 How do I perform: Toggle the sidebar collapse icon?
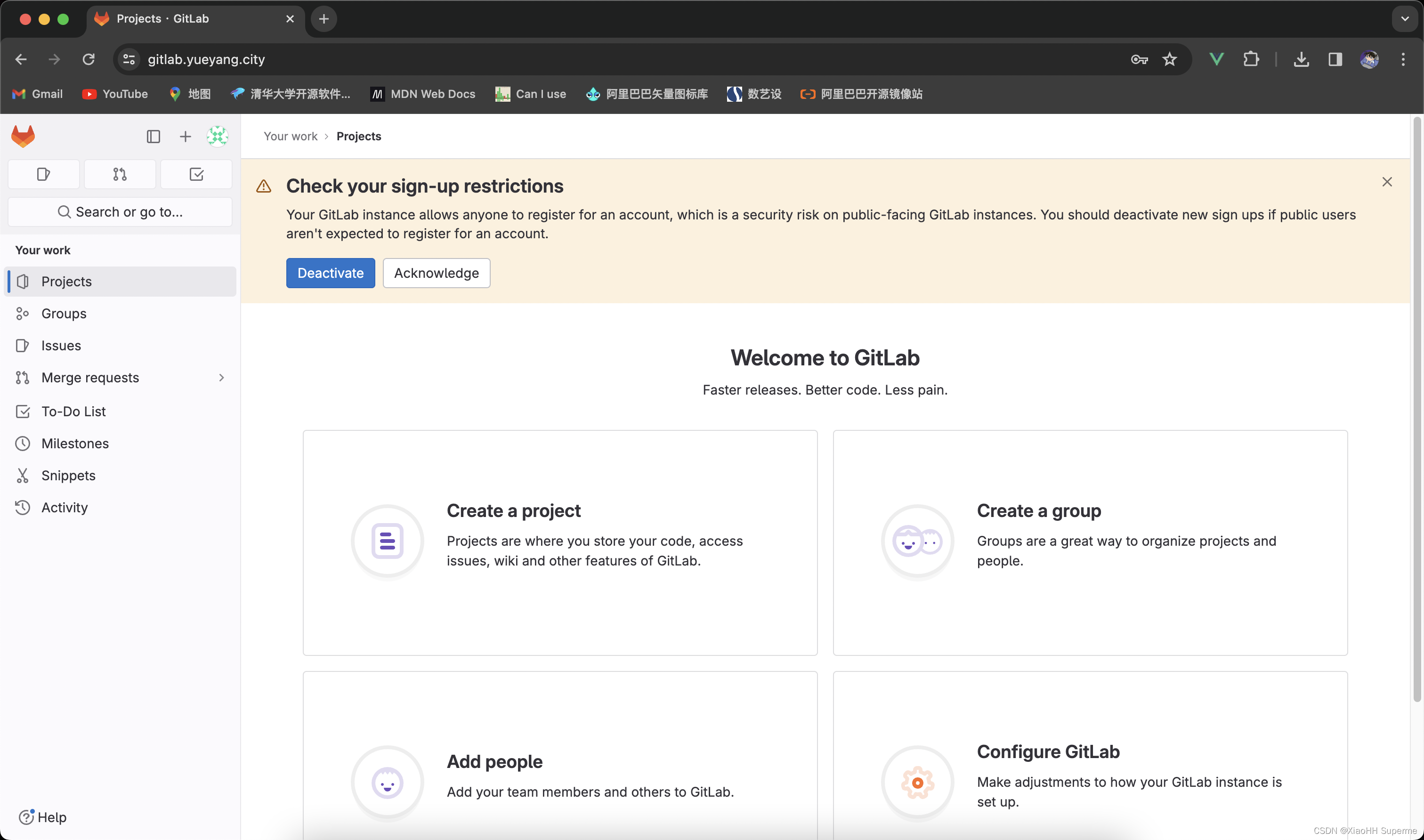coord(153,137)
